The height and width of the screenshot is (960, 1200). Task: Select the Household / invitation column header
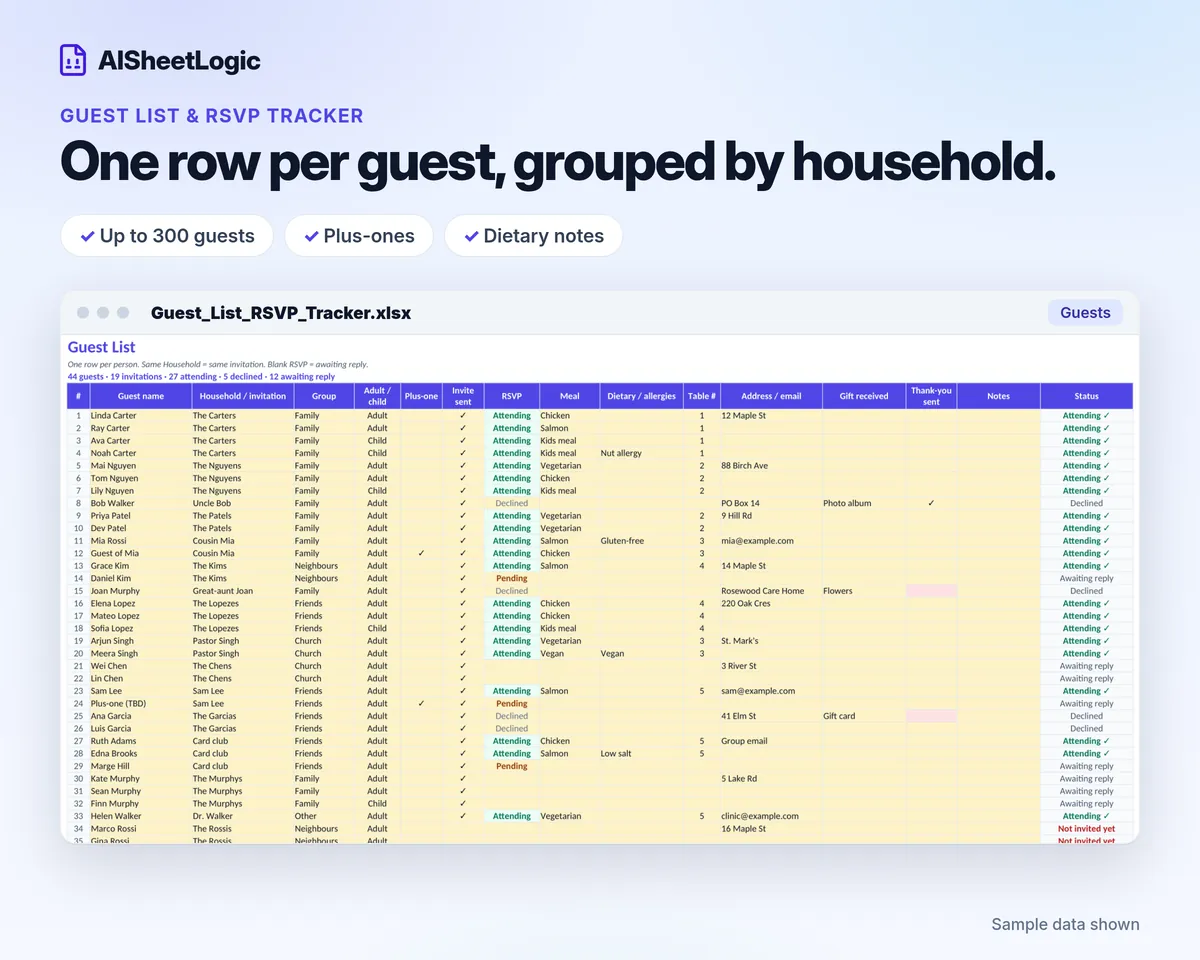pyautogui.click(x=242, y=396)
